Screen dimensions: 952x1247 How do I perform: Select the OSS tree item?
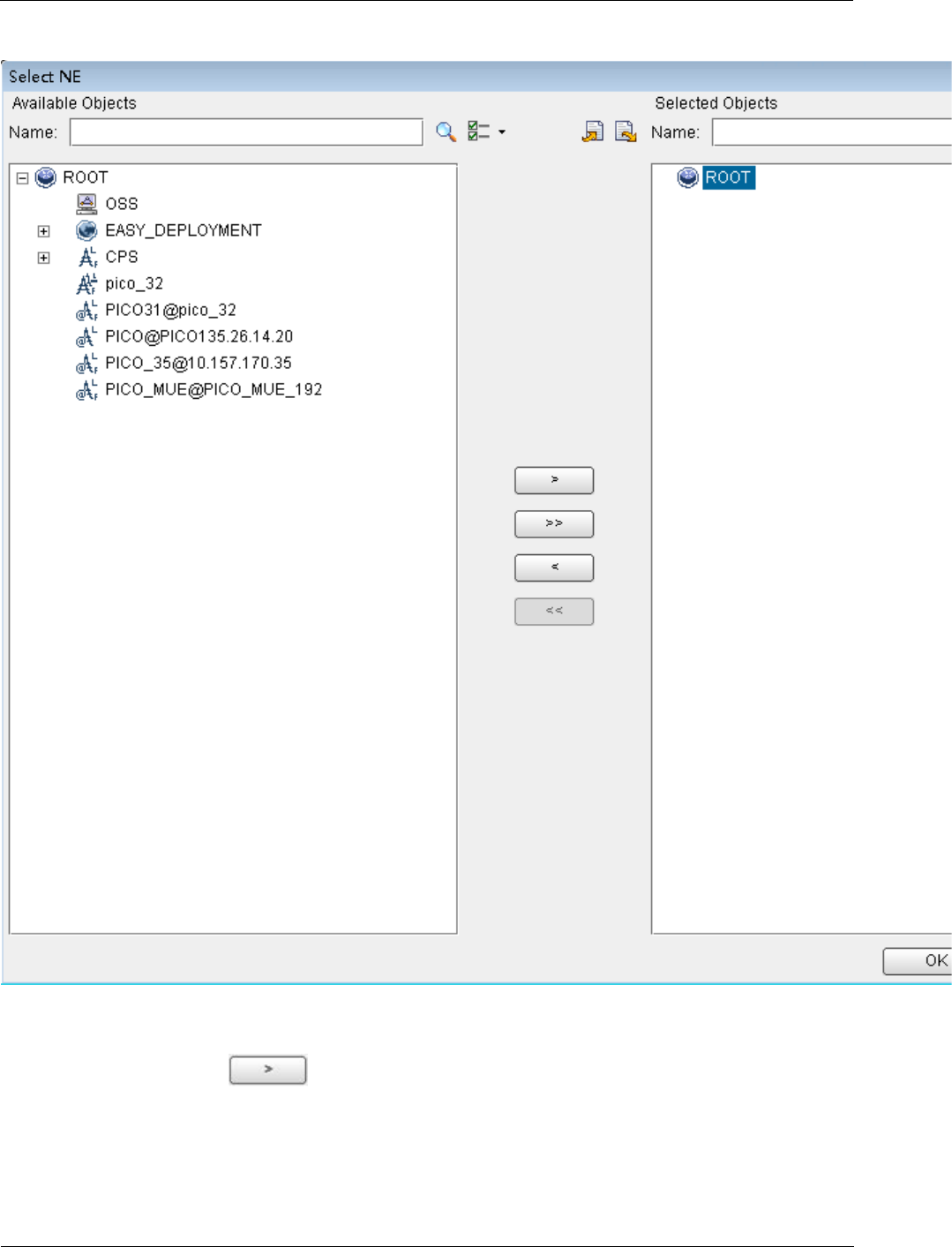point(122,204)
